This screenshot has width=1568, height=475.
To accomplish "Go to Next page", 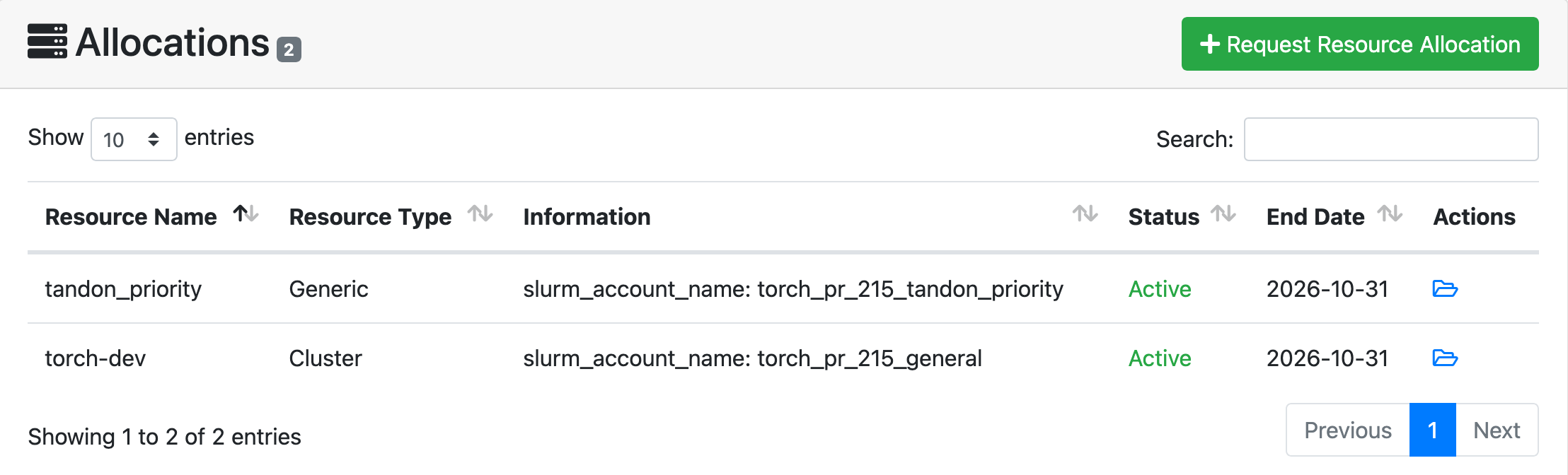I will (x=1497, y=430).
